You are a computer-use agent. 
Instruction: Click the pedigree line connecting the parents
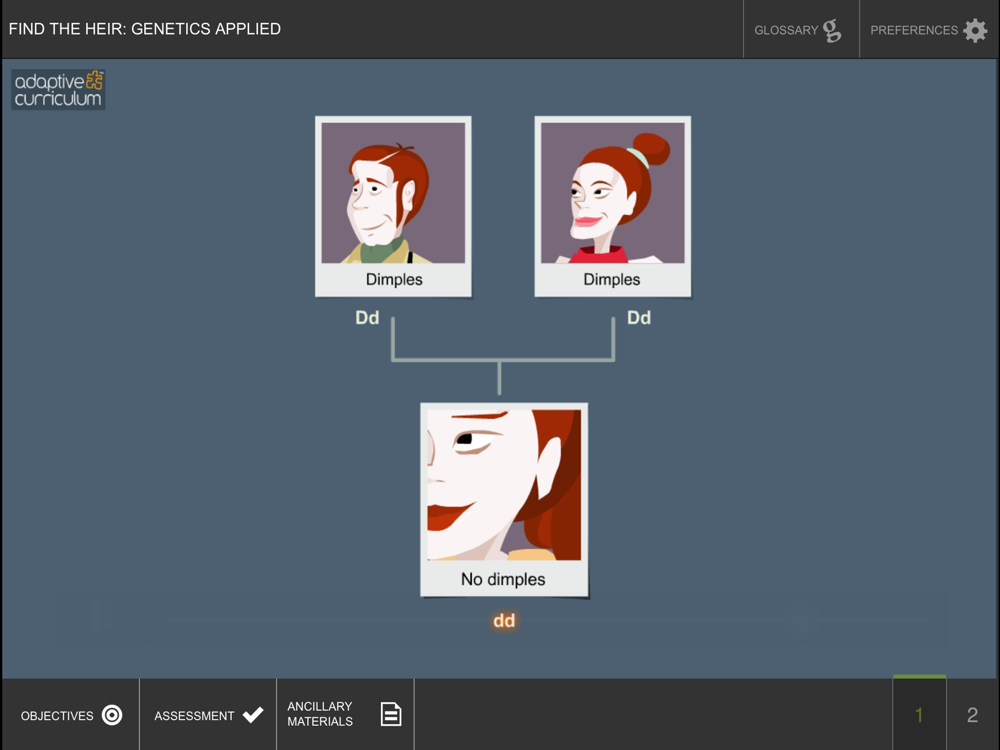503,360
